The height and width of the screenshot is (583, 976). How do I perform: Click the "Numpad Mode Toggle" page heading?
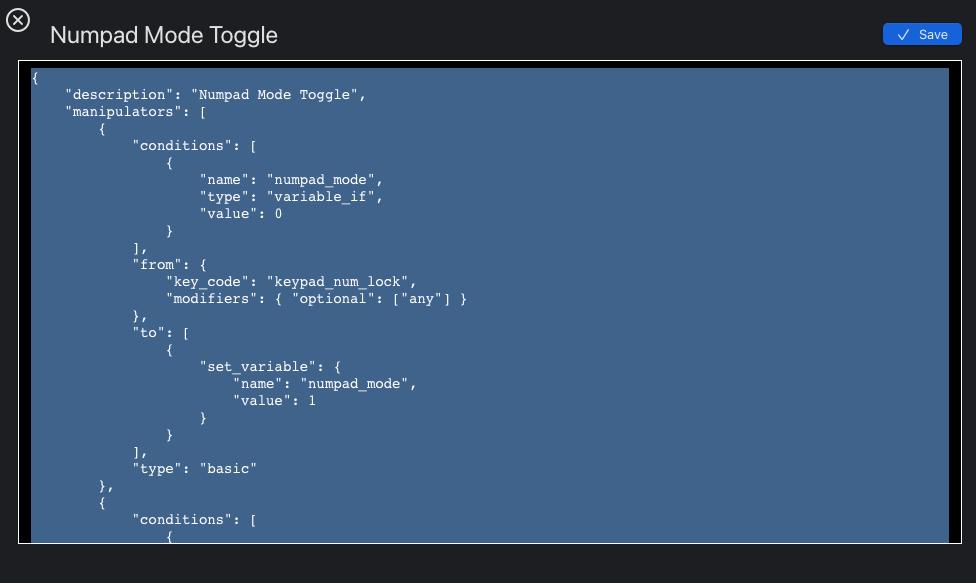[164, 35]
